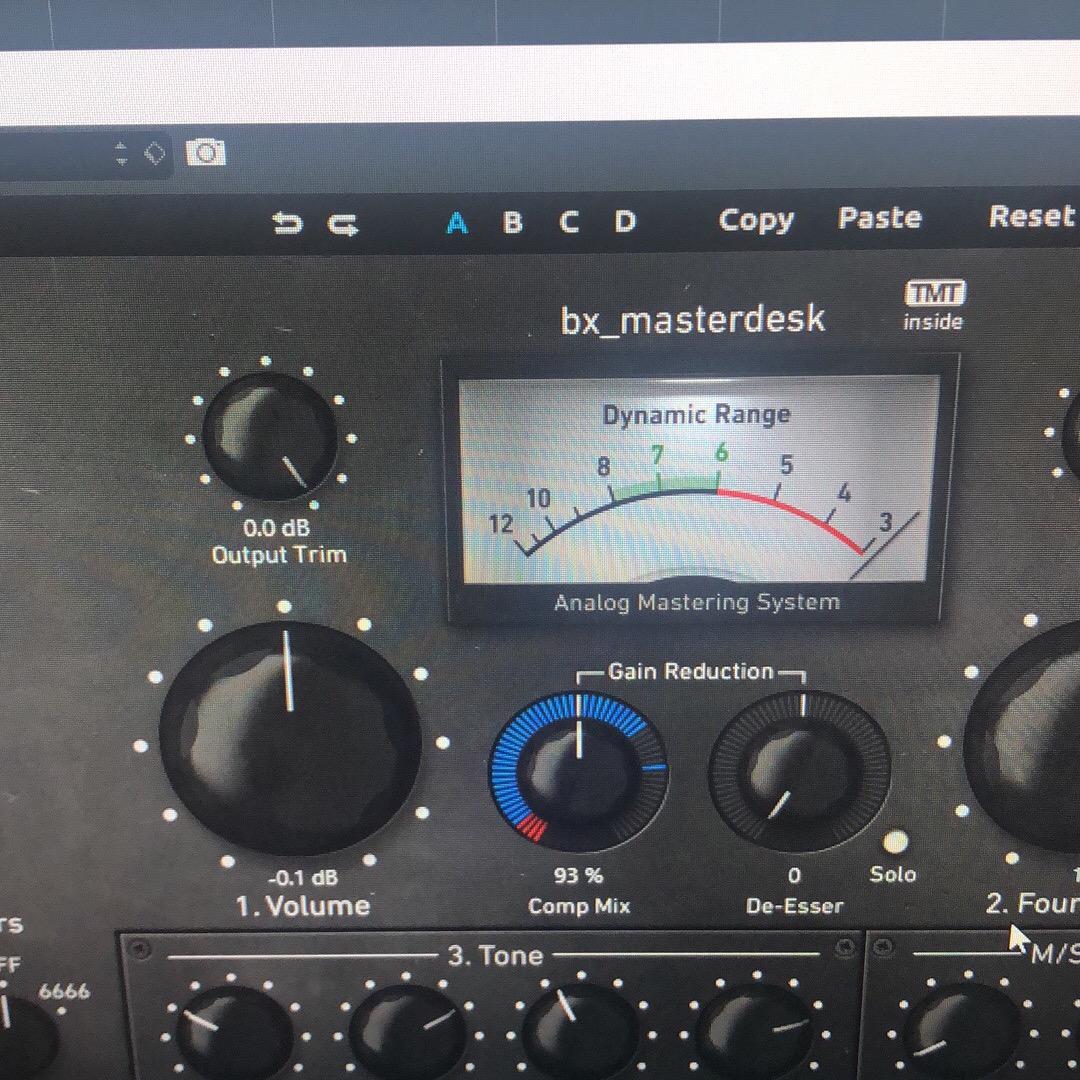The height and width of the screenshot is (1080, 1080).
Task: Click the Copy button
Action: click(756, 220)
